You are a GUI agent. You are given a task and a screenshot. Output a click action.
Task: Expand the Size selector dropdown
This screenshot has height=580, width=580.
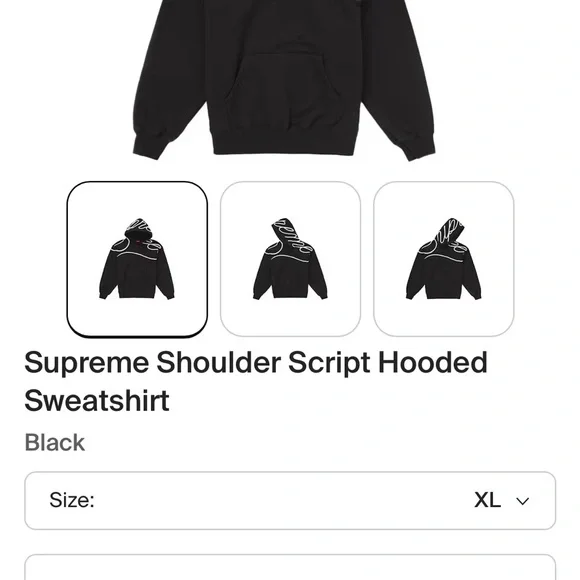tap(290, 500)
